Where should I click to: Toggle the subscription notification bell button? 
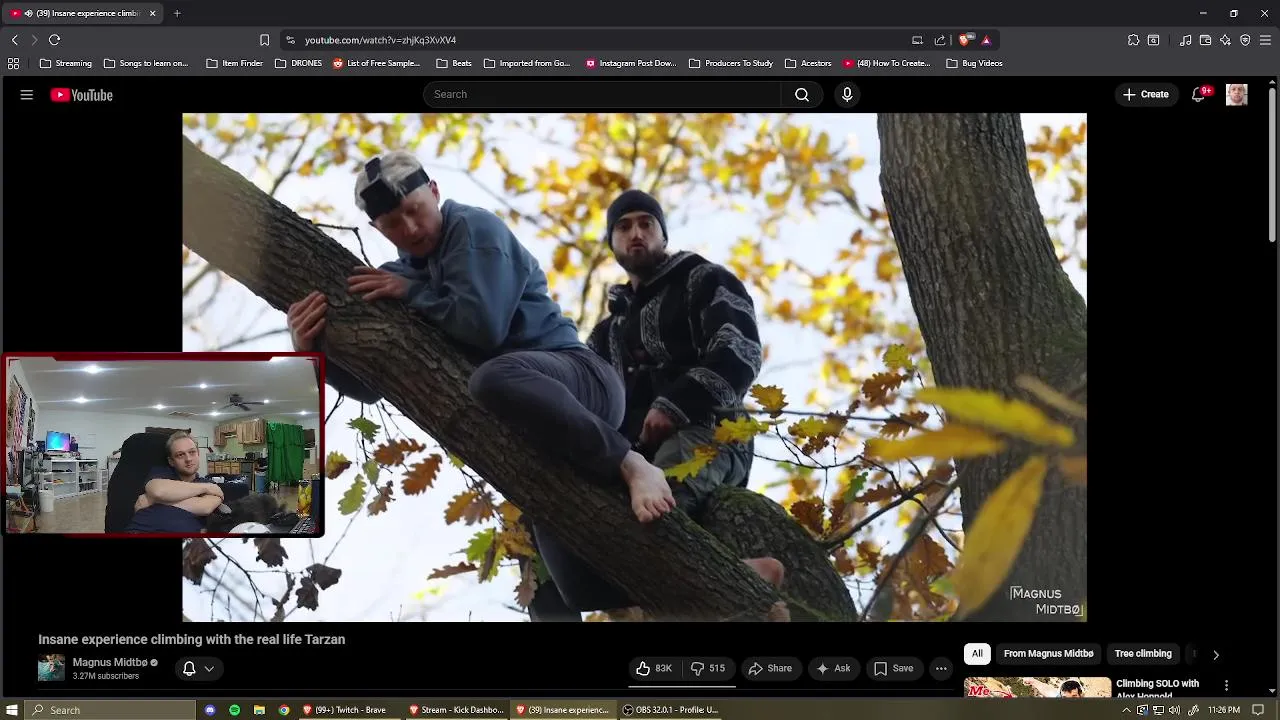coord(198,668)
